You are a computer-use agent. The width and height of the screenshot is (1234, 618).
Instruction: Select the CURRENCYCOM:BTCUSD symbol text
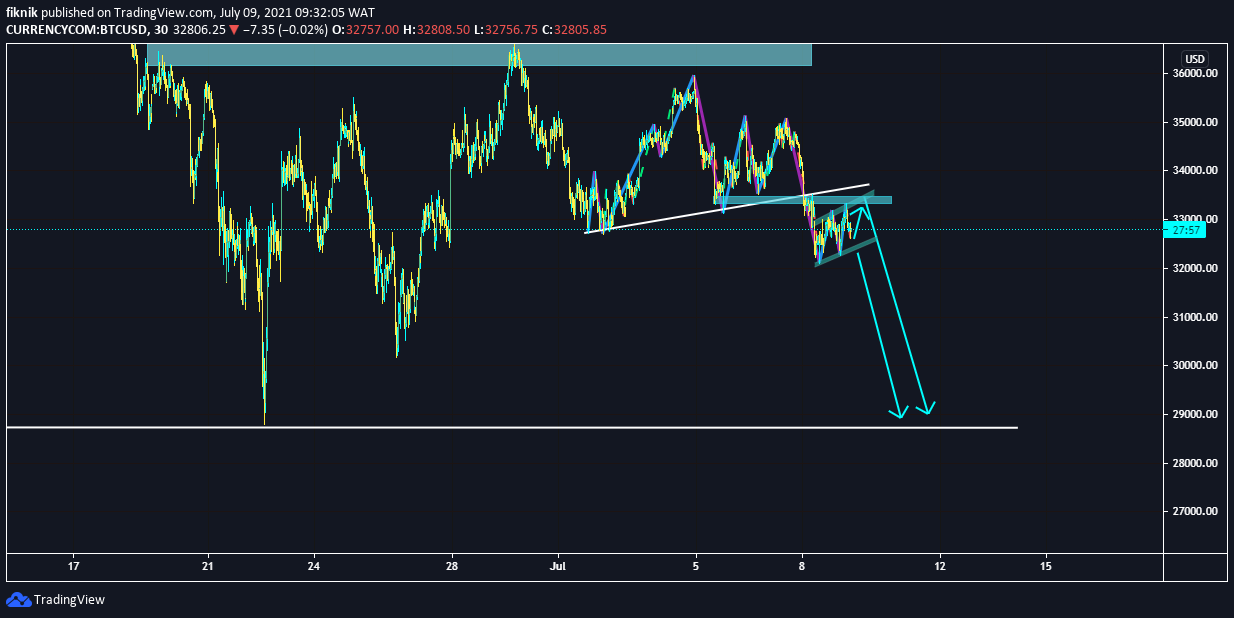pyautogui.click(x=77, y=30)
